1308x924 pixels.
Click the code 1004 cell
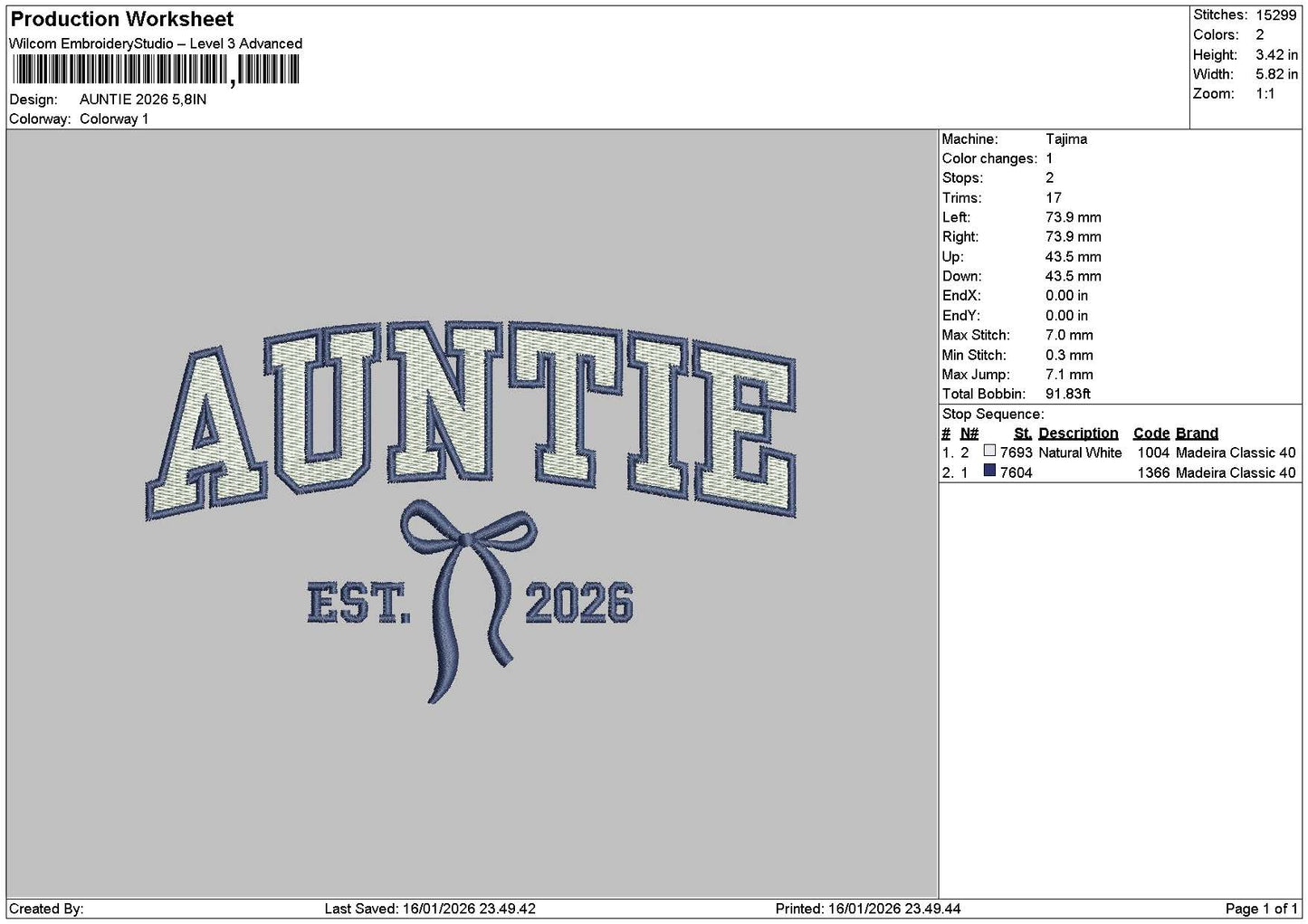pyautogui.click(x=1153, y=452)
